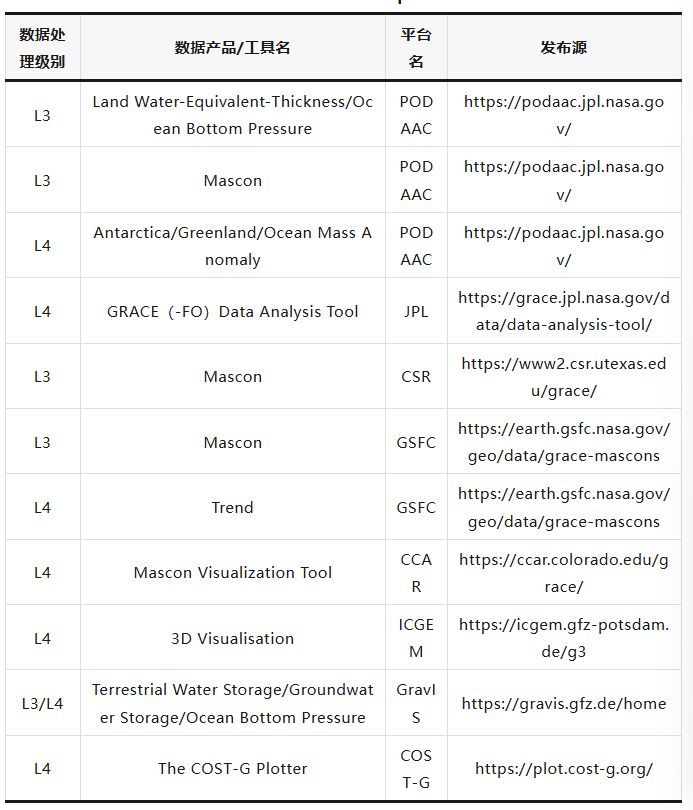693x810 pixels.
Task: Open the earth.gsfc.nasa.gov link in the Trend row
Action: (564, 507)
